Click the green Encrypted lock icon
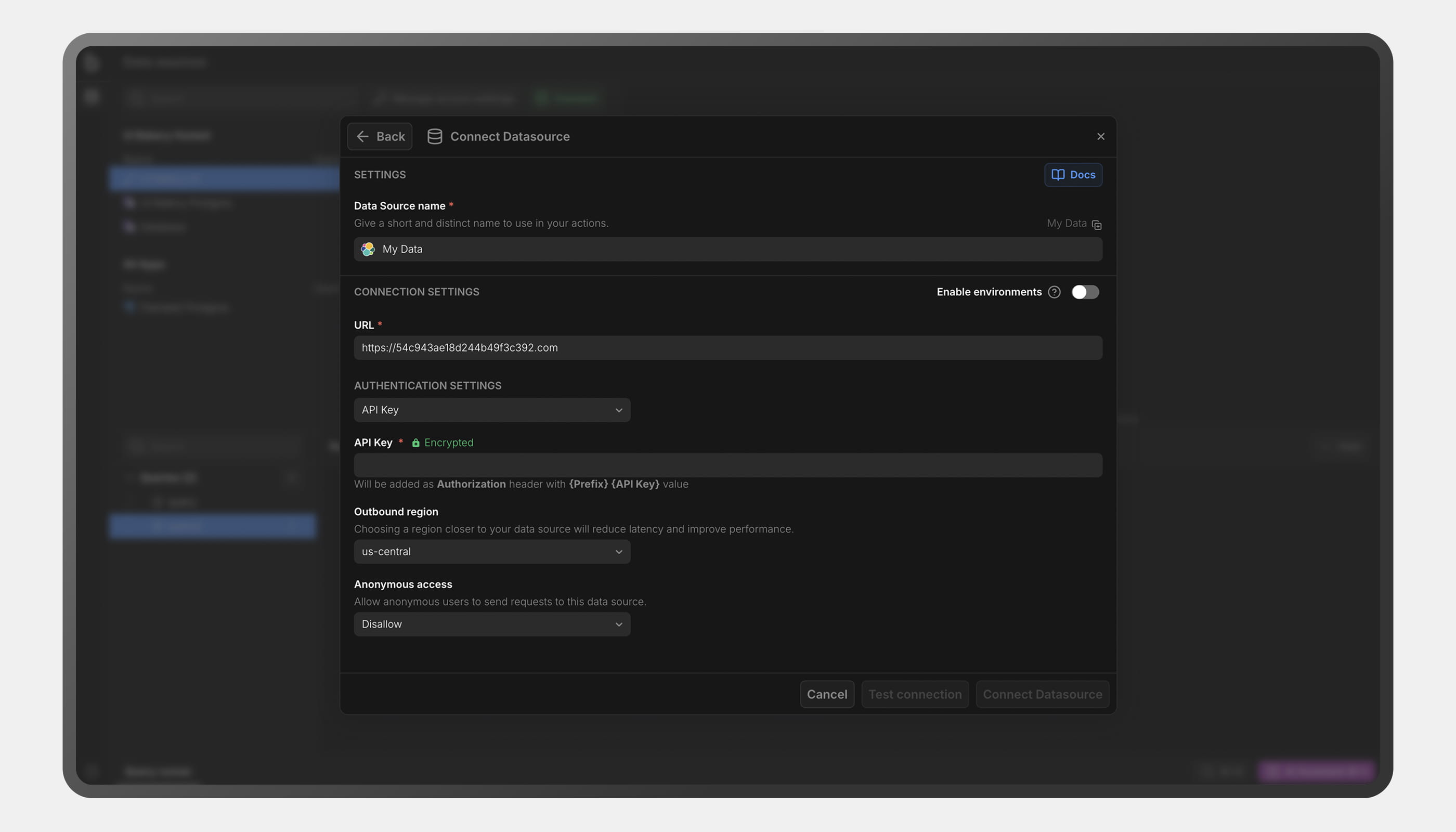 pyautogui.click(x=415, y=443)
